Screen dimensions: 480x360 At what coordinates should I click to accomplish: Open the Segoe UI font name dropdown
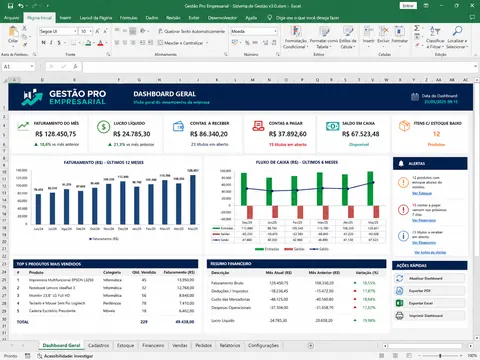tap(75, 31)
